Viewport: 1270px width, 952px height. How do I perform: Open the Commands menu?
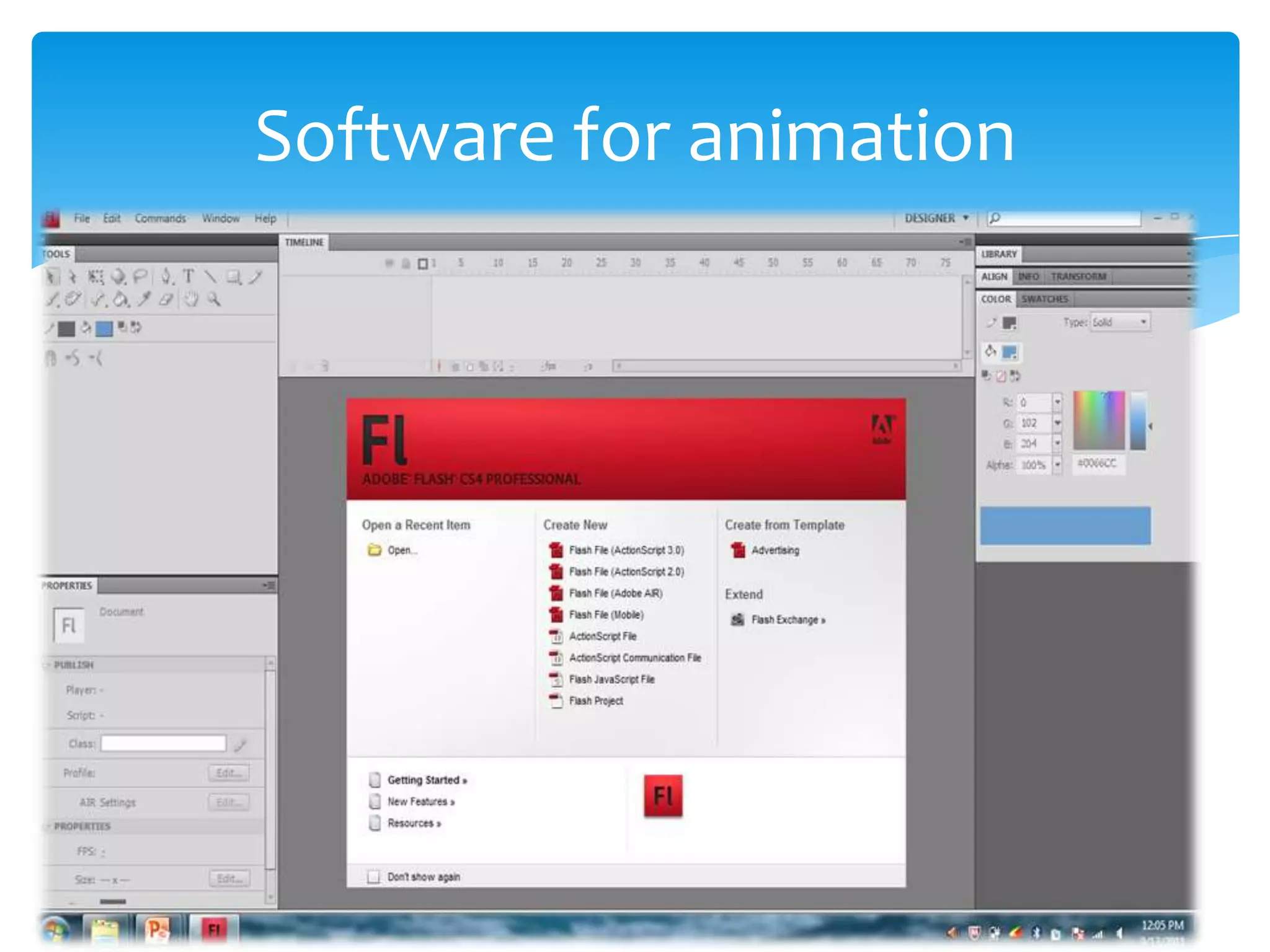pyautogui.click(x=161, y=218)
